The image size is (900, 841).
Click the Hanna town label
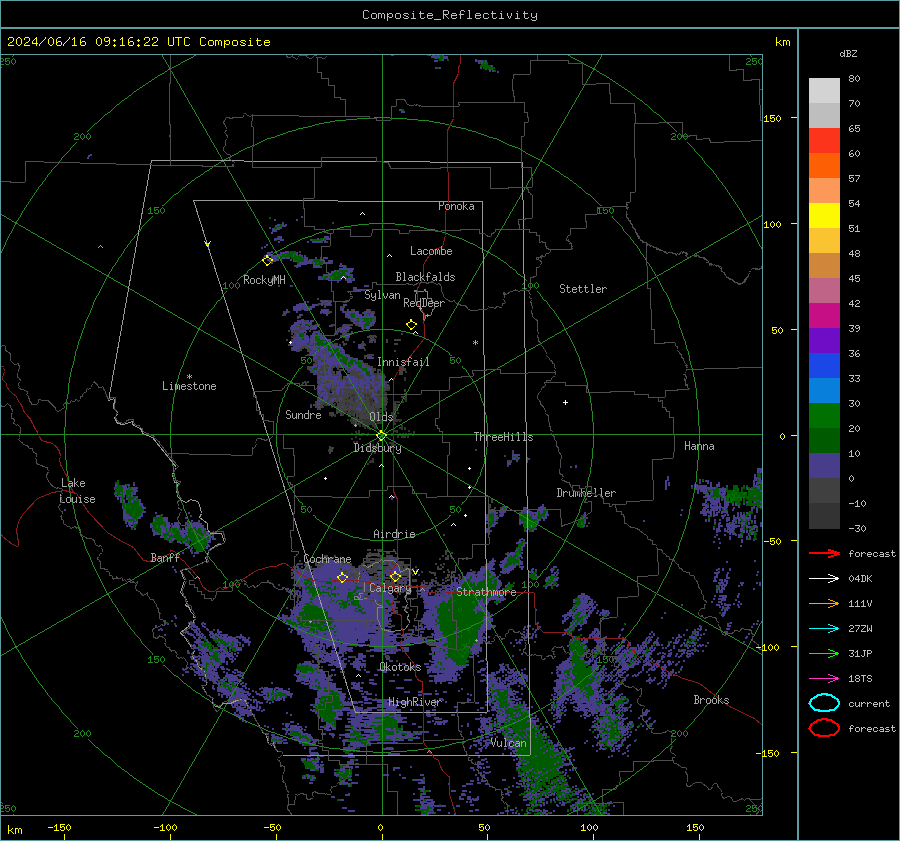click(x=699, y=446)
